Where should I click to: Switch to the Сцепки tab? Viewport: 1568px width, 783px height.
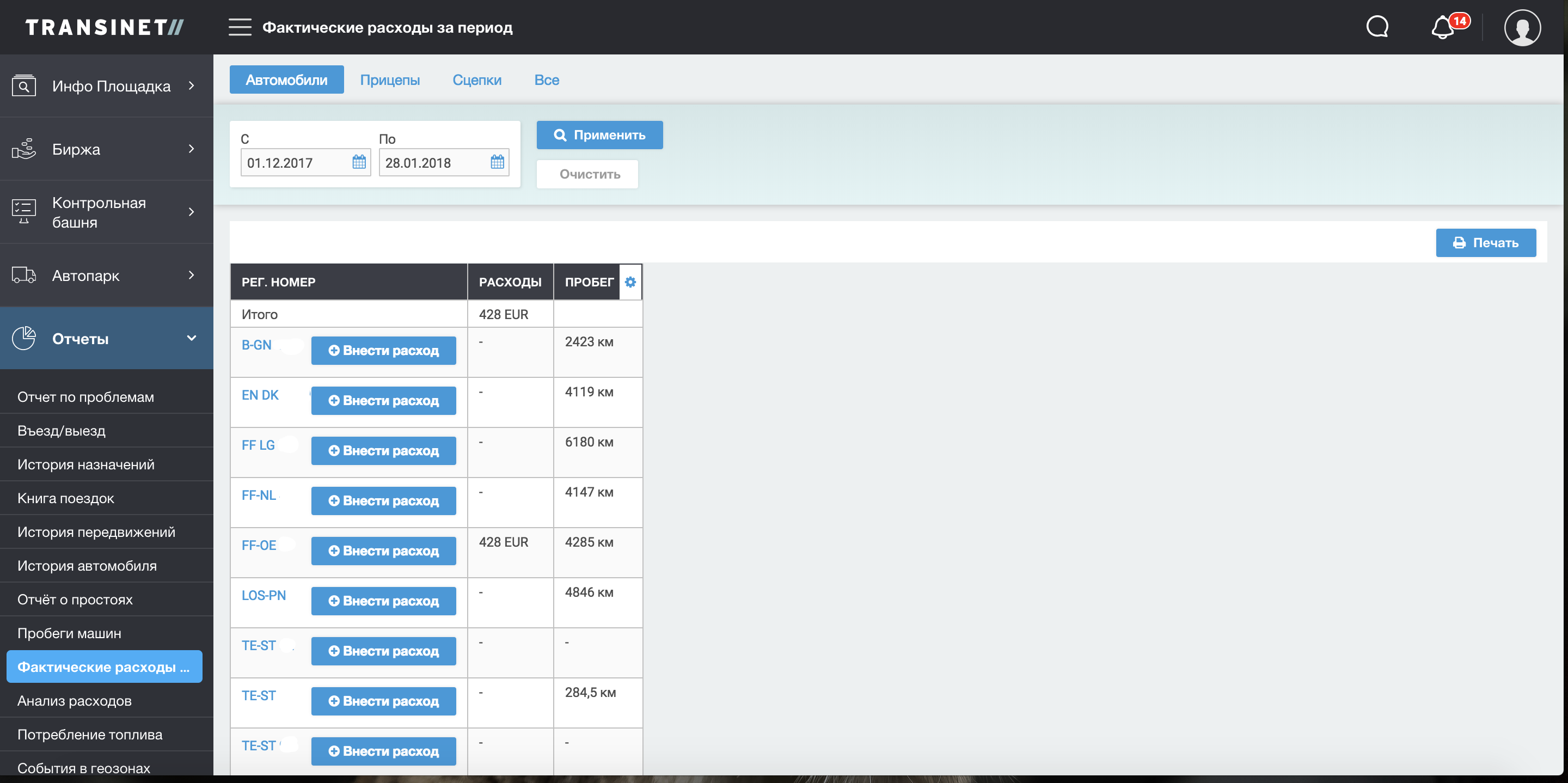click(x=476, y=79)
